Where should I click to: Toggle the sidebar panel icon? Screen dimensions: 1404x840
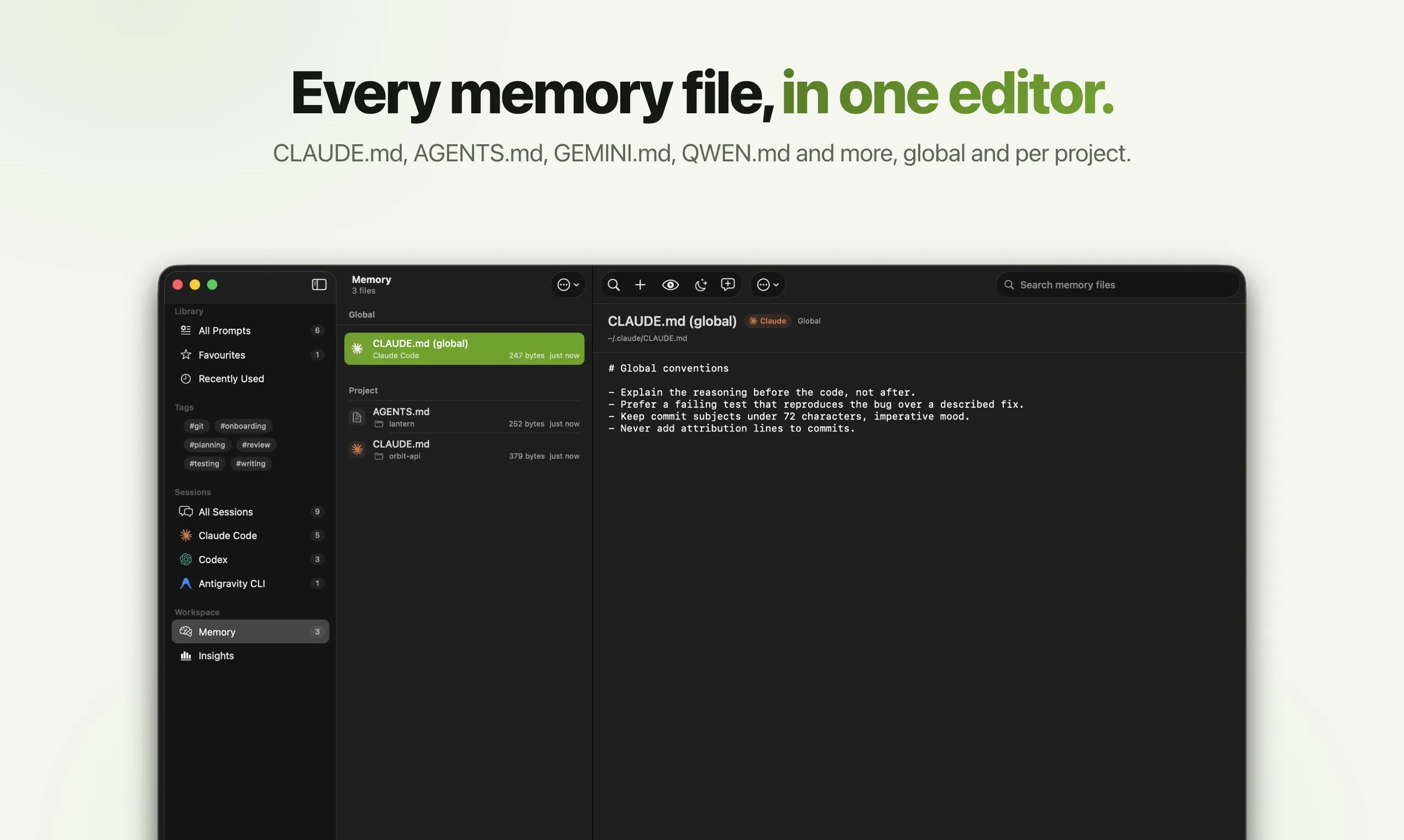(x=319, y=285)
